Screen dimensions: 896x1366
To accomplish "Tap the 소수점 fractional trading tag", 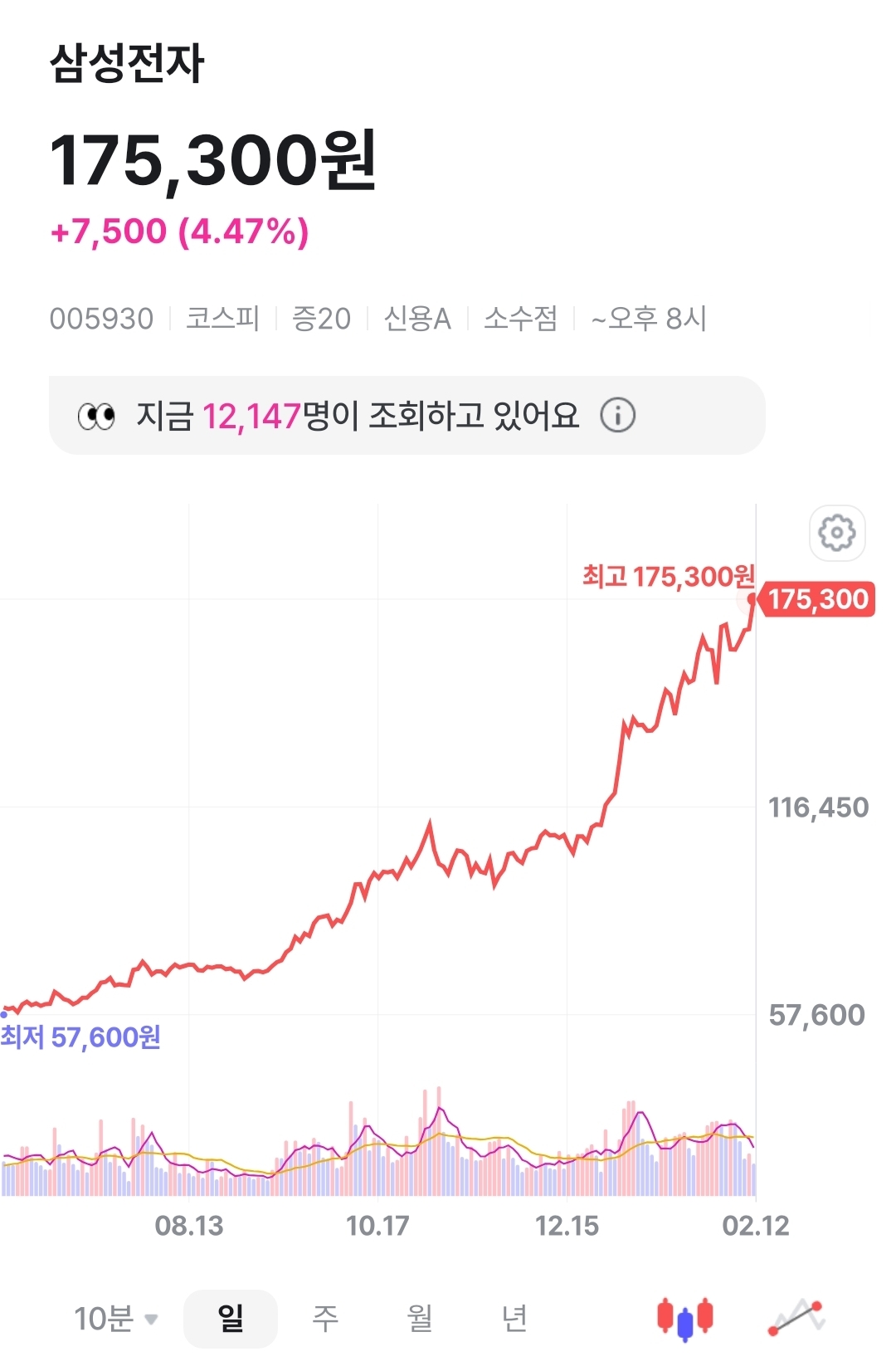I will click(520, 319).
